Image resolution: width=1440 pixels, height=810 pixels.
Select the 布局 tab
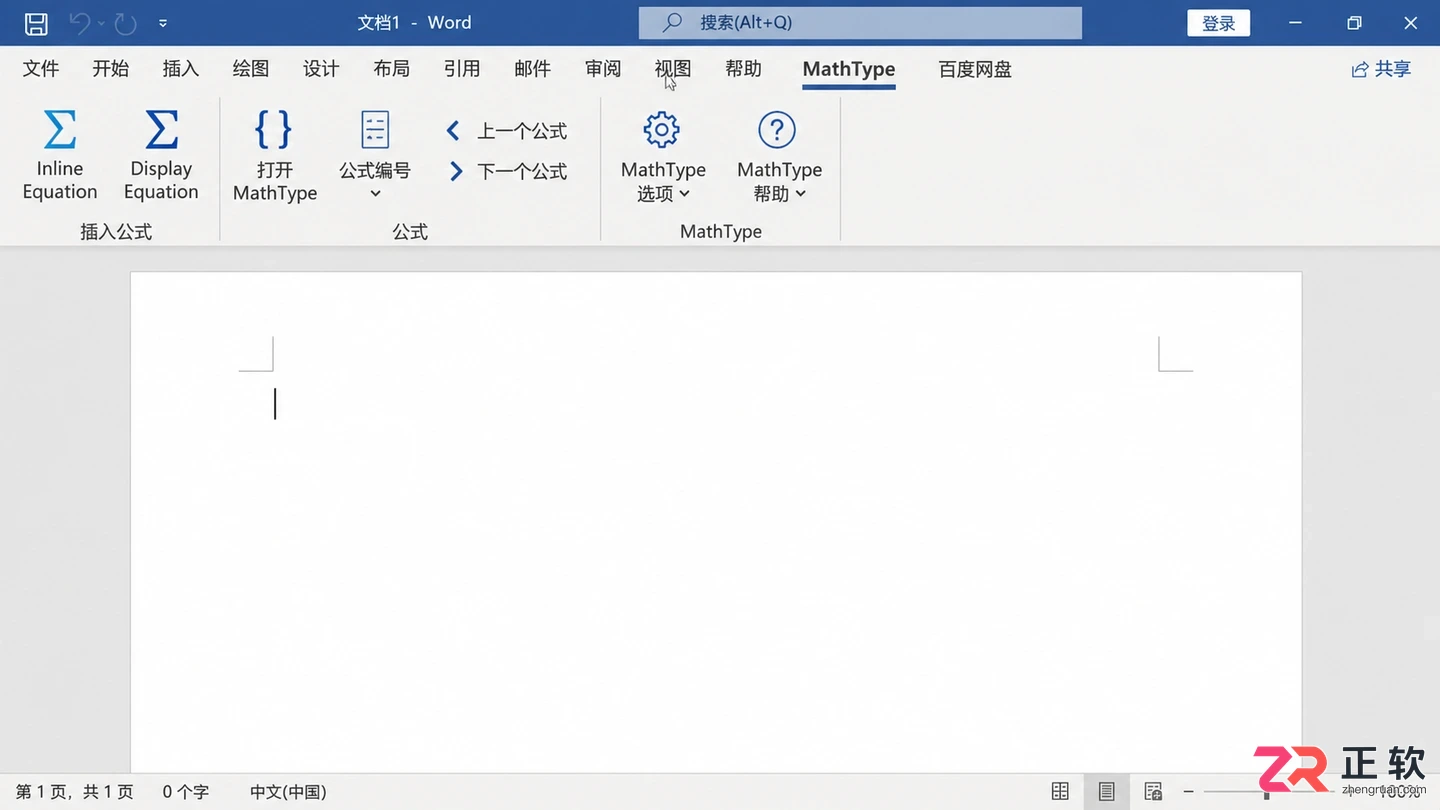click(x=391, y=69)
